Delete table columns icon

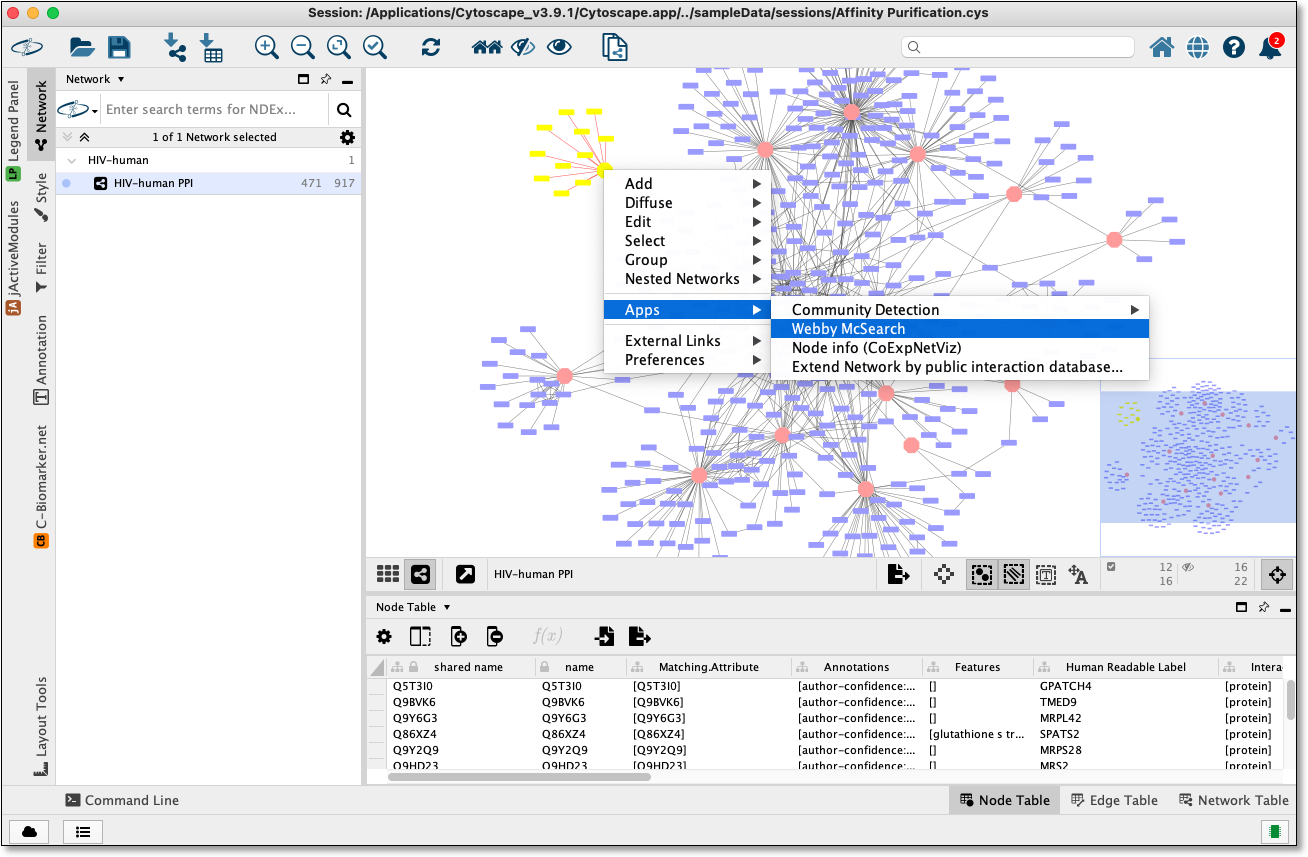coord(494,635)
